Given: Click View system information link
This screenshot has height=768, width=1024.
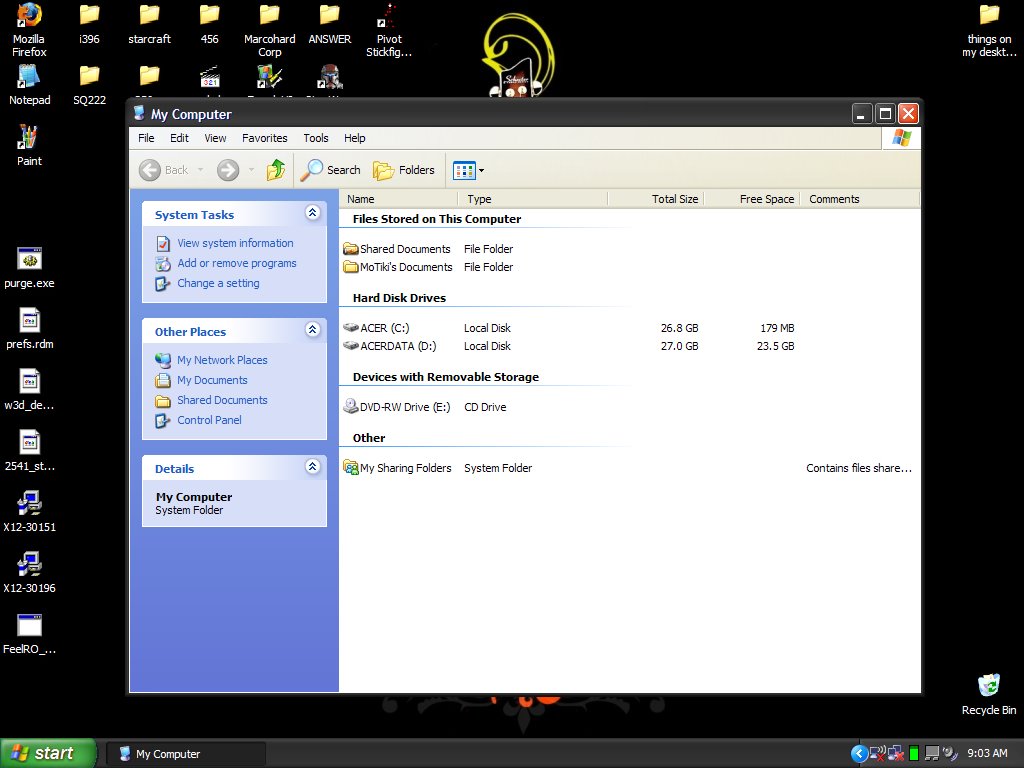Looking at the screenshot, I should click(235, 243).
